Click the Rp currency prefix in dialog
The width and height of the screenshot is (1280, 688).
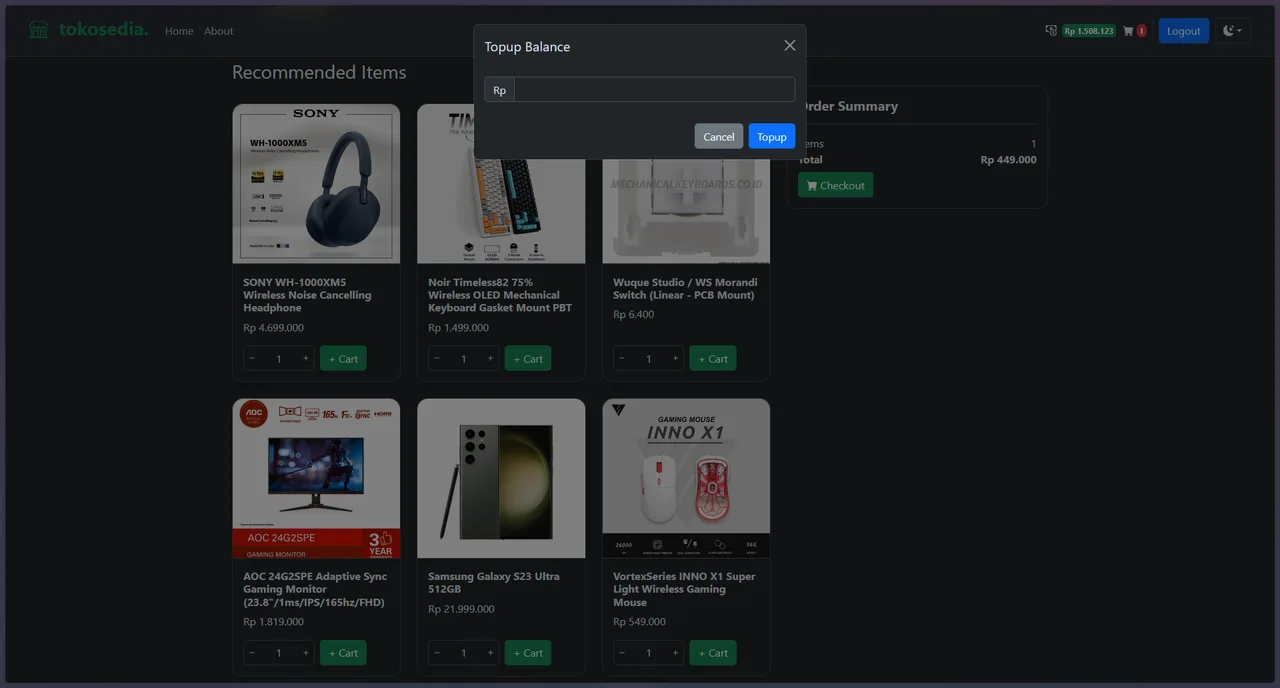tap(499, 90)
